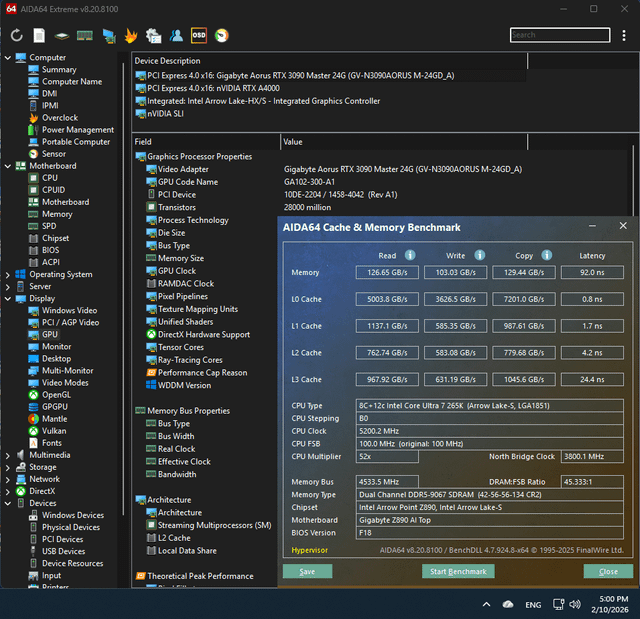This screenshot has height=619, width=640.
Task: Click the user contact icon in toolbar
Action: [176, 35]
